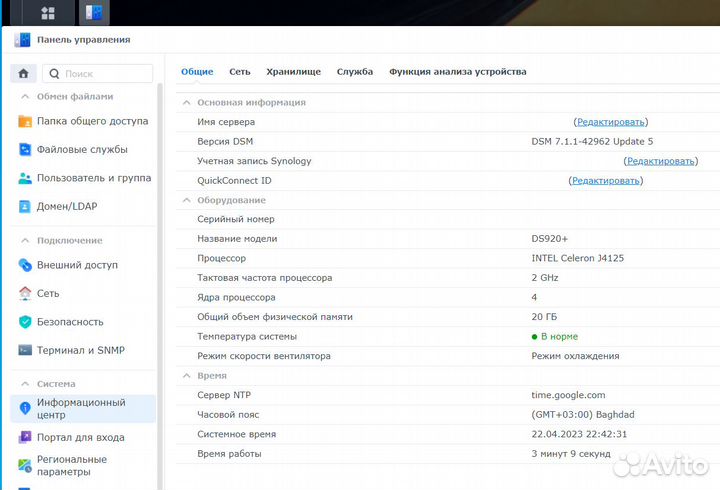Collapse the Оборудование section
720x490 pixels.
(186, 200)
